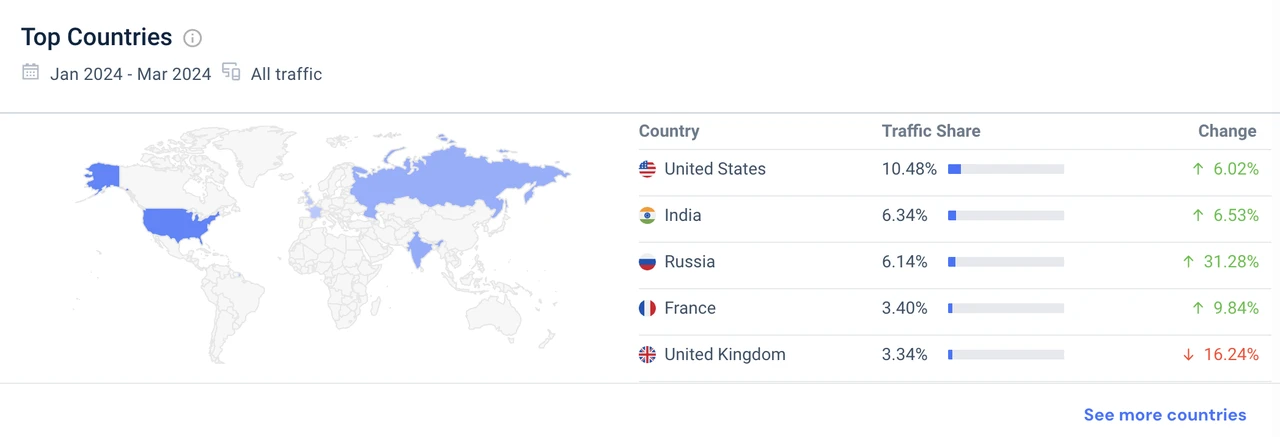Select the United States country name

click(714, 169)
